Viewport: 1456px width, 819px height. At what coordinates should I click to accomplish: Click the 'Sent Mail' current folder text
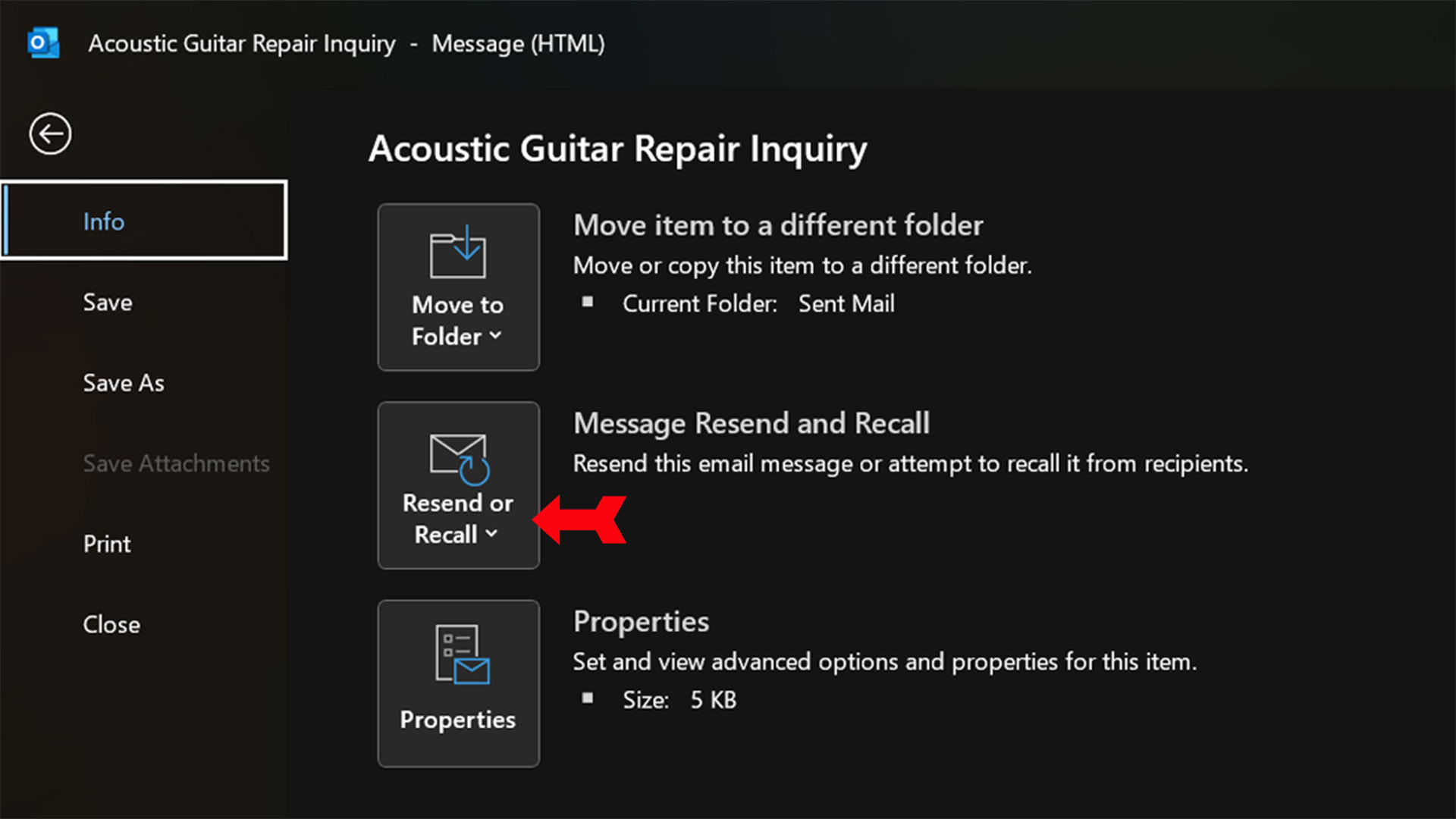[846, 304]
